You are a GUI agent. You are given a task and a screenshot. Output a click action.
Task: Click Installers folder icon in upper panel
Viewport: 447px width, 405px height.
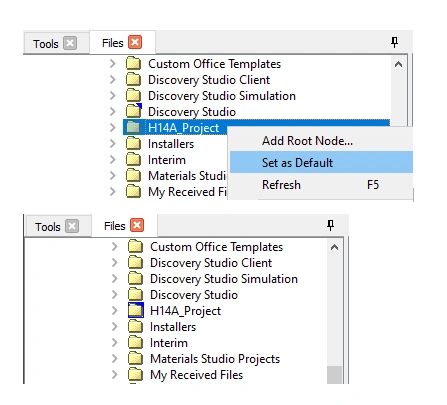tap(133, 143)
